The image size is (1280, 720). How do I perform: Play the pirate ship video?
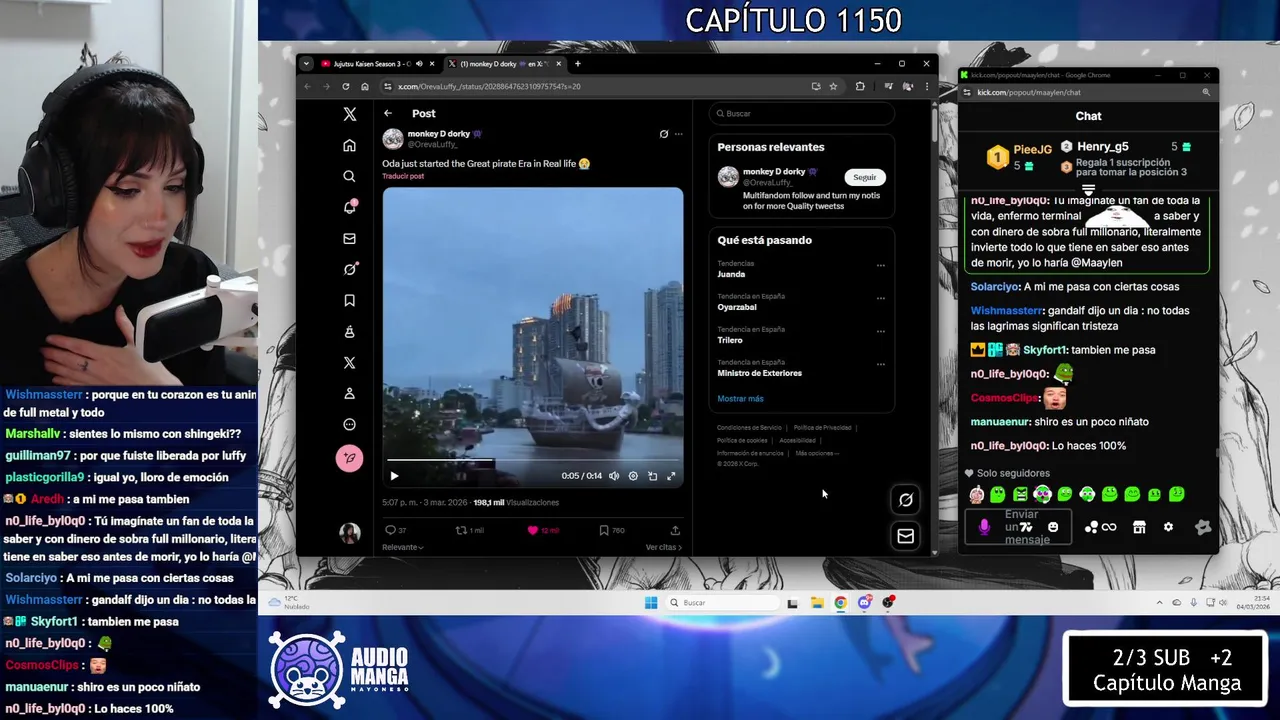pyautogui.click(x=394, y=476)
